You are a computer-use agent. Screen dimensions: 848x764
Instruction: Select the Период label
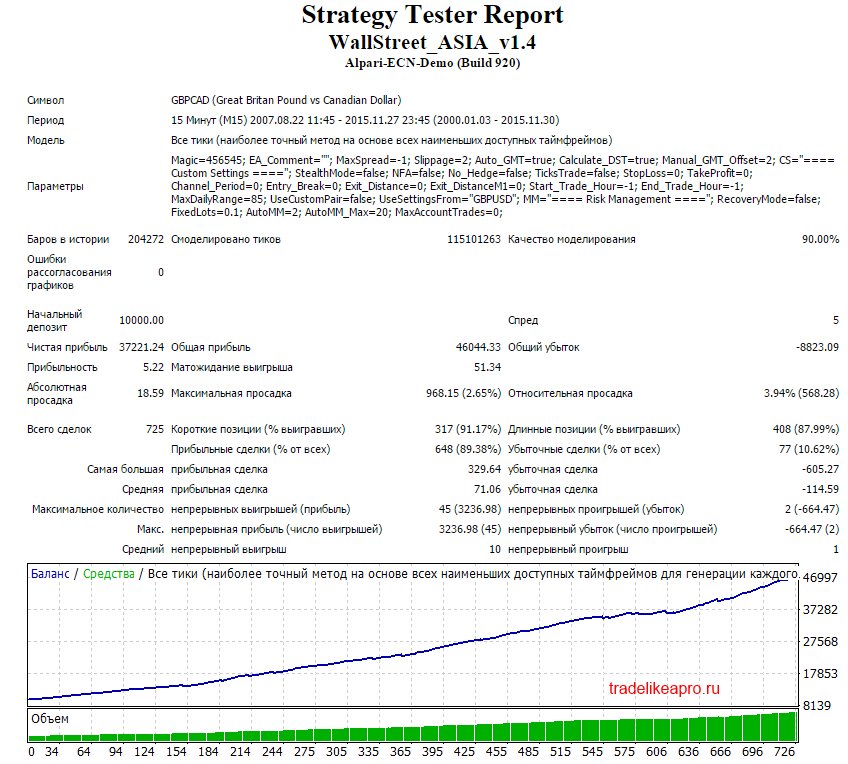(x=45, y=120)
